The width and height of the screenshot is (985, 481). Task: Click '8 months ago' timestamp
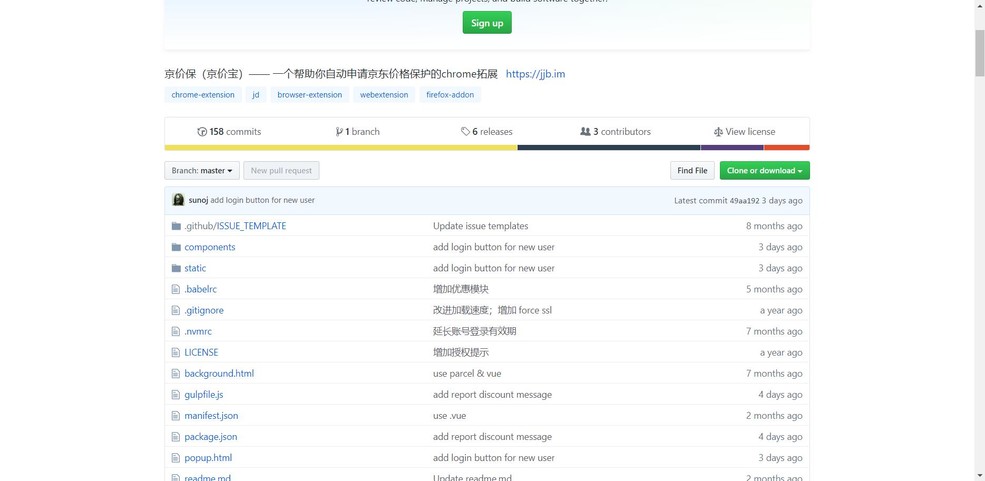click(774, 226)
